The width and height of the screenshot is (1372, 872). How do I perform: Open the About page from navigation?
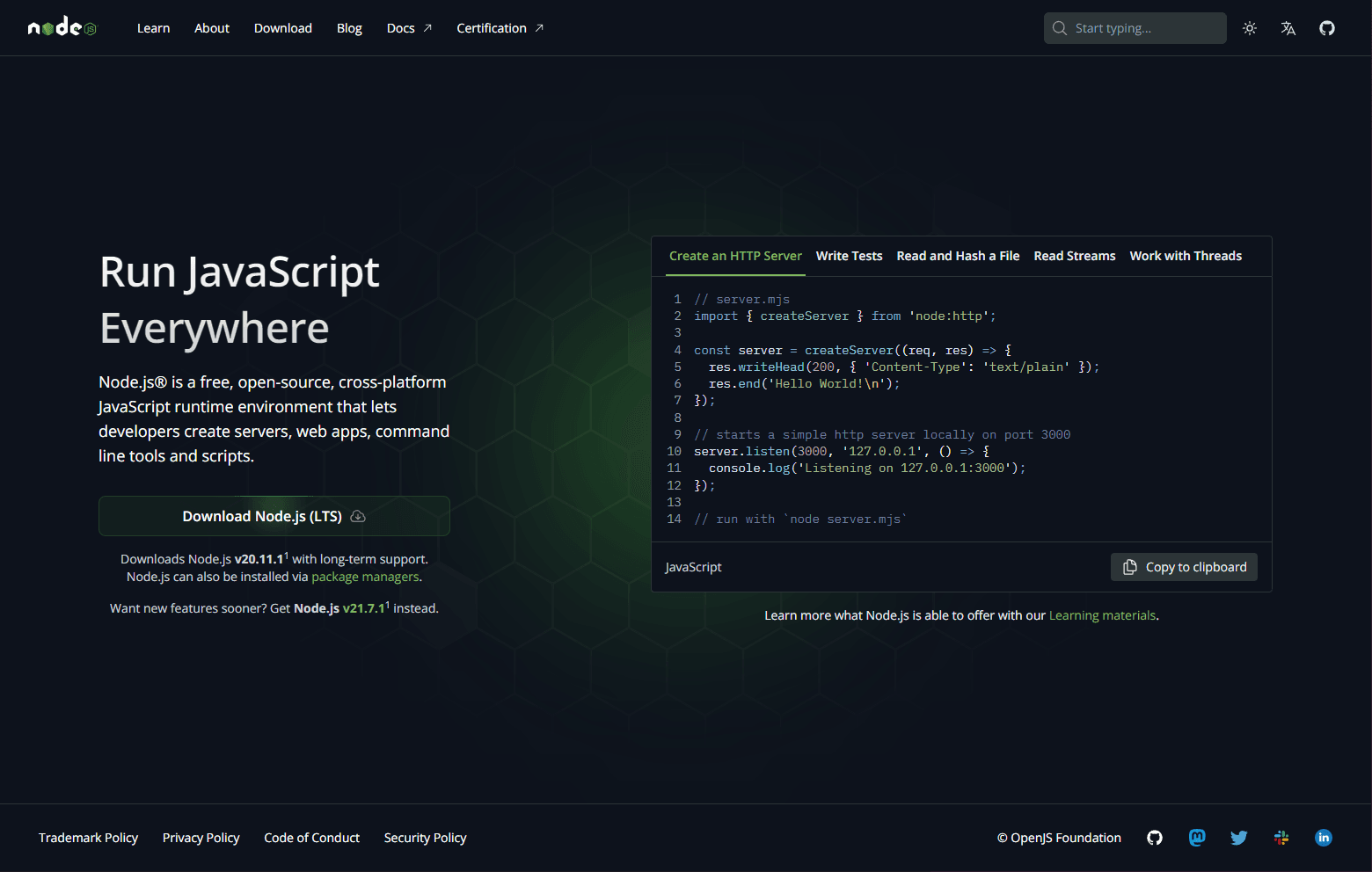pos(211,27)
